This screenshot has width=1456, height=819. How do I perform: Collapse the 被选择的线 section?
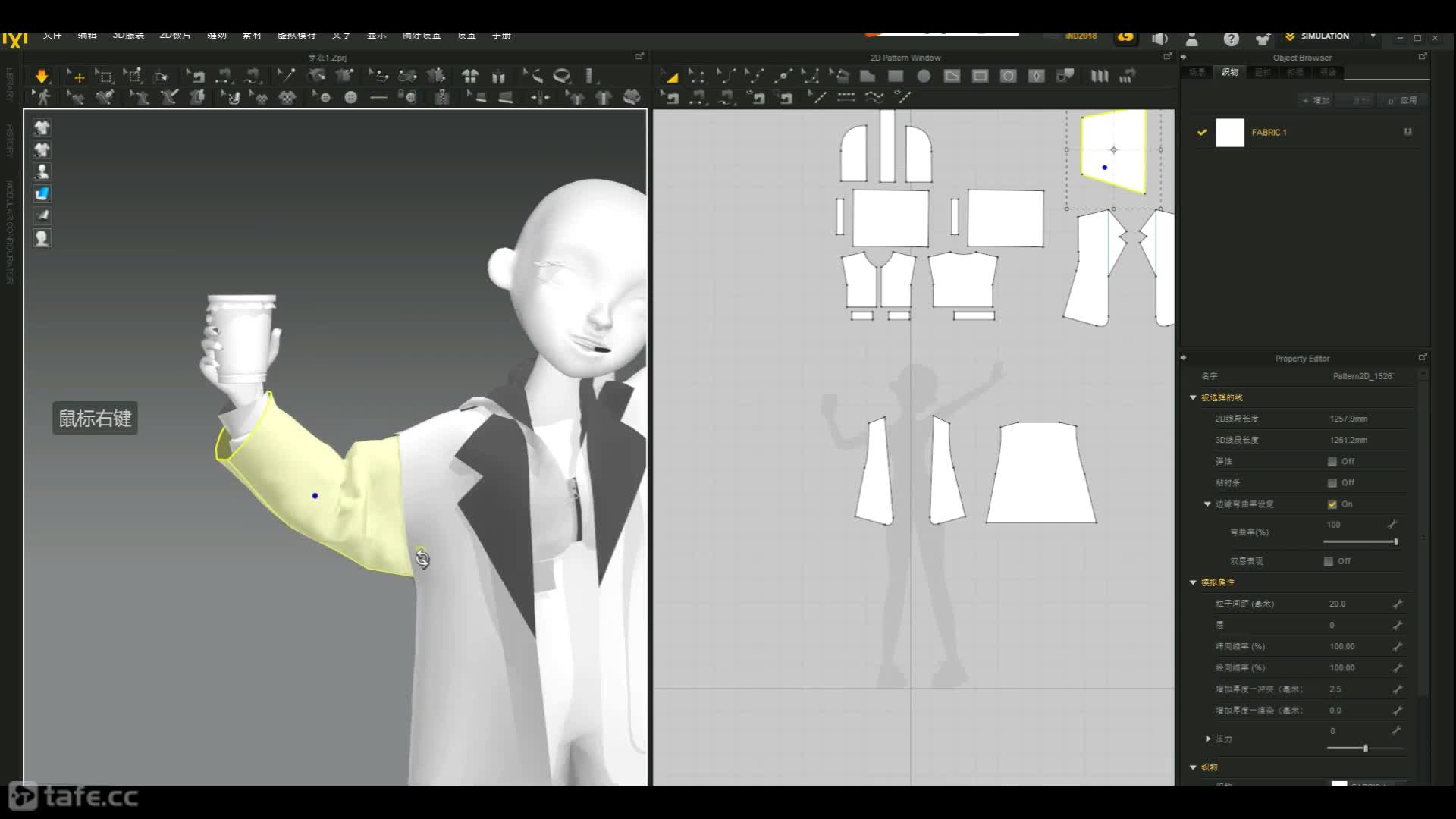1193,397
